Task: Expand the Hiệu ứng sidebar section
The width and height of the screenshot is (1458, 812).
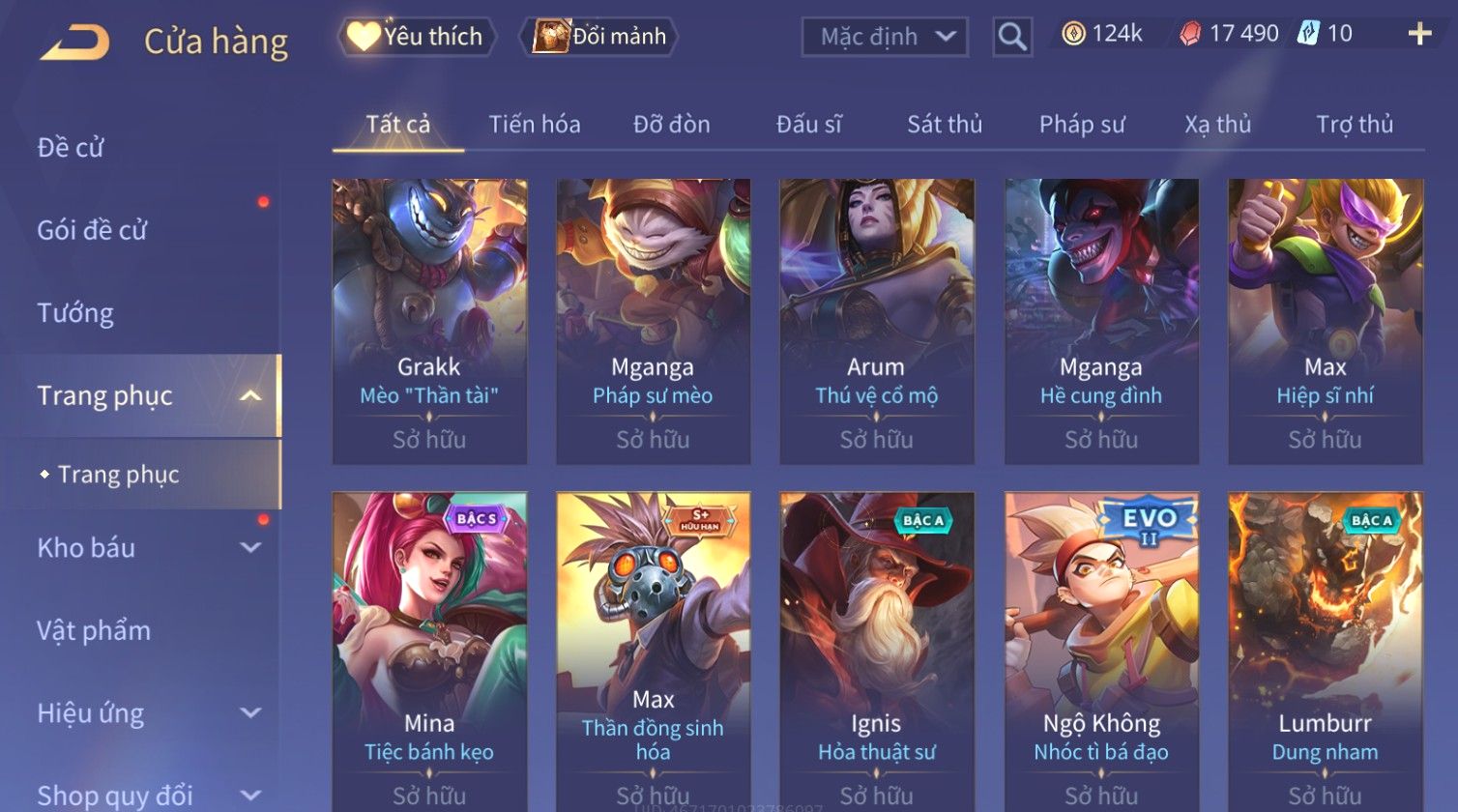Action: (250, 713)
